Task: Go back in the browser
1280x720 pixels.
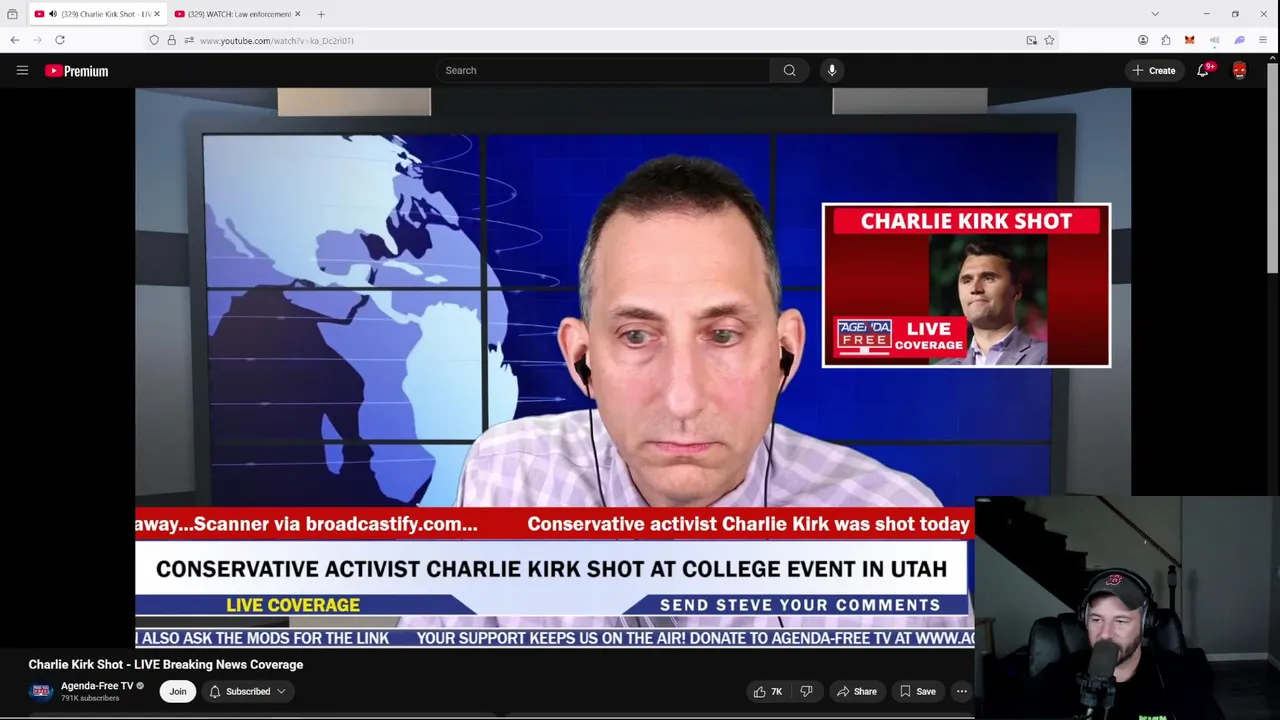Action: (14, 40)
